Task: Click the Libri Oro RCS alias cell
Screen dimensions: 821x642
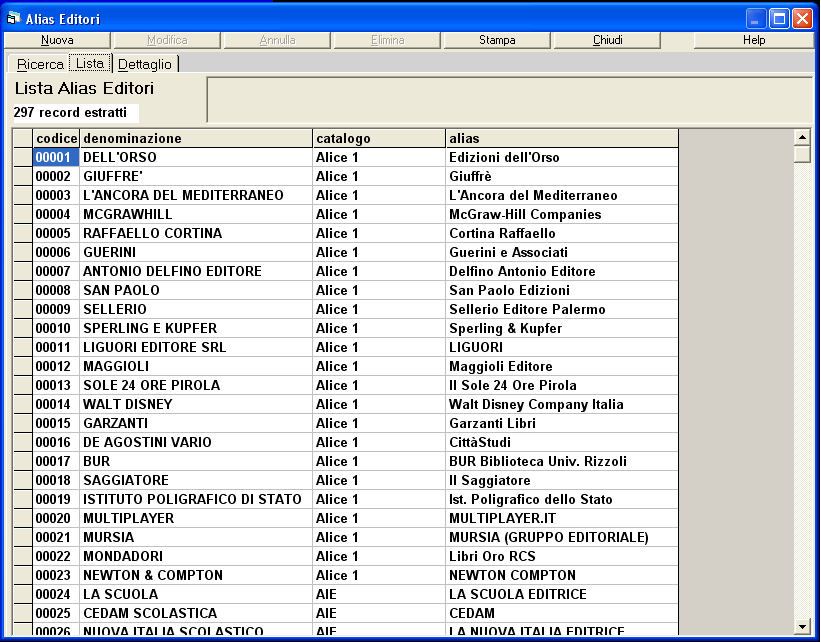Action: click(562, 556)
